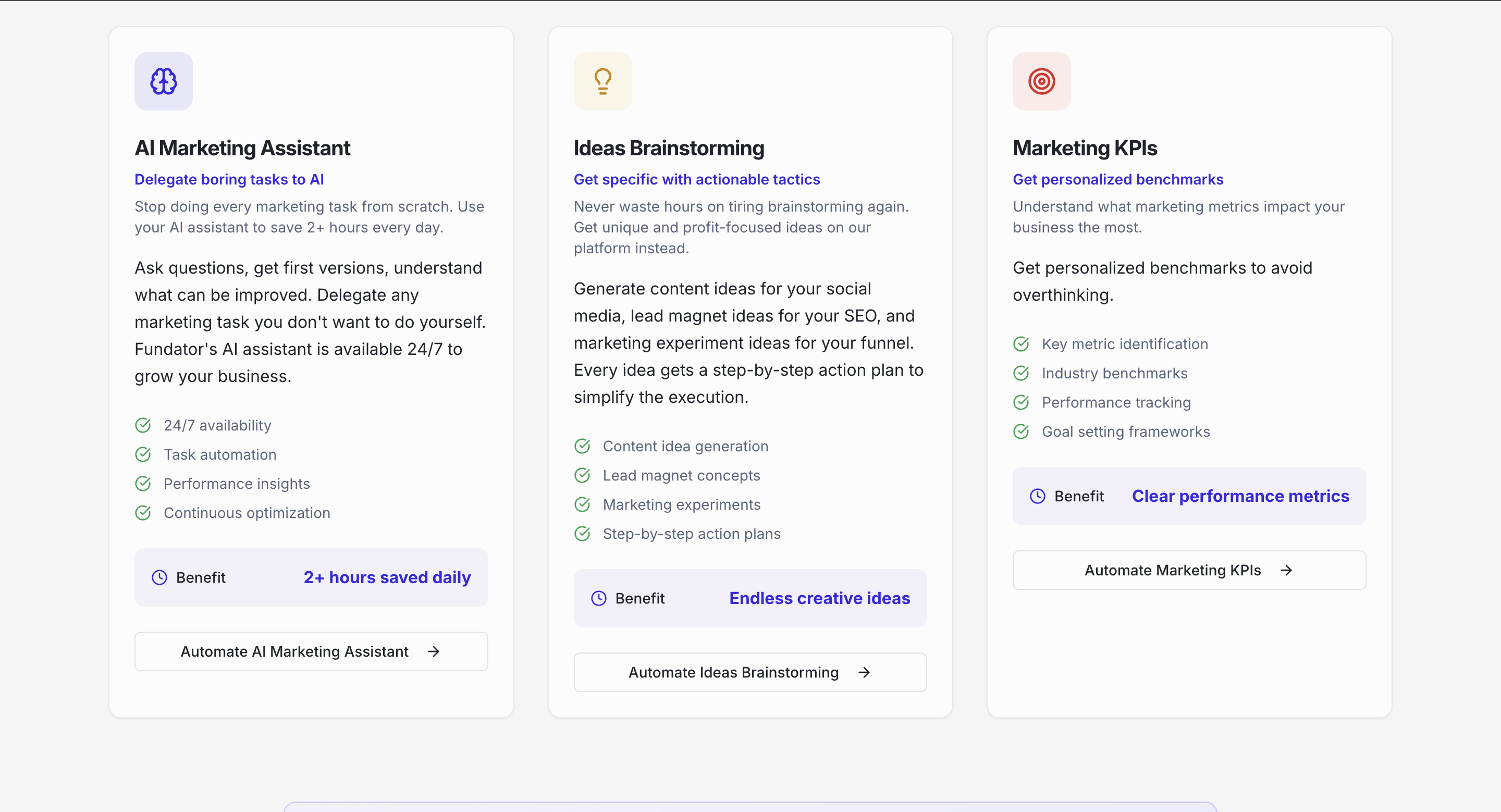
Task: Click 'Get personalized benchmarks' blue subtitle
Action: click(1117, 179)
